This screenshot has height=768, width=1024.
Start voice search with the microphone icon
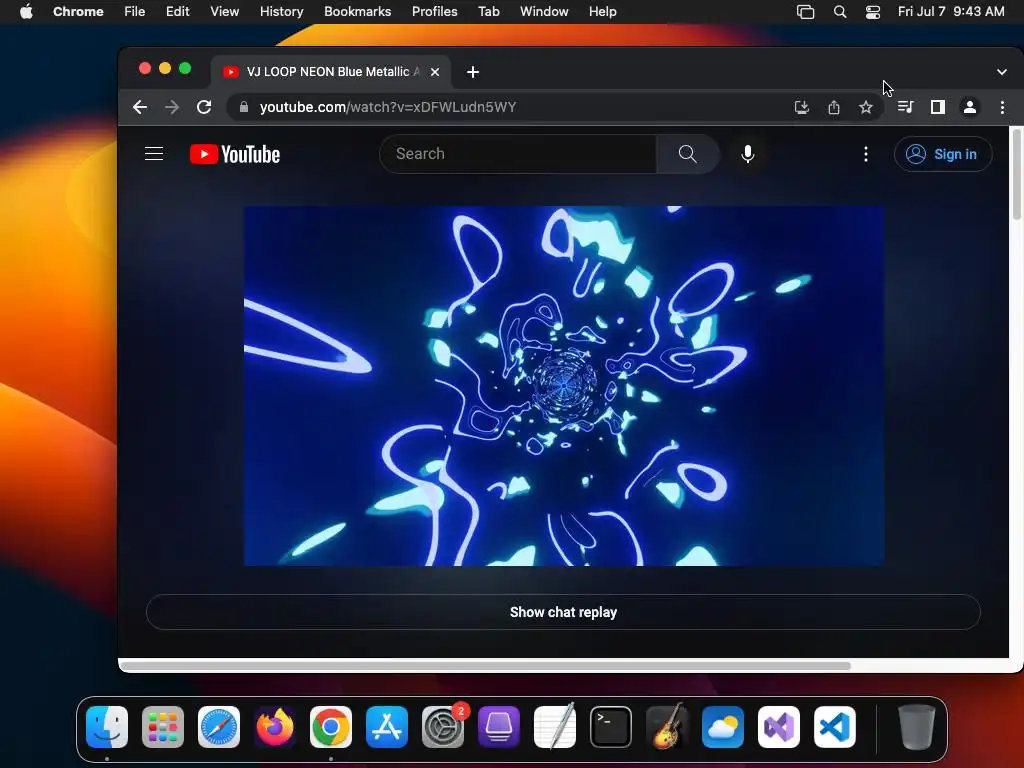coord(748,154)
